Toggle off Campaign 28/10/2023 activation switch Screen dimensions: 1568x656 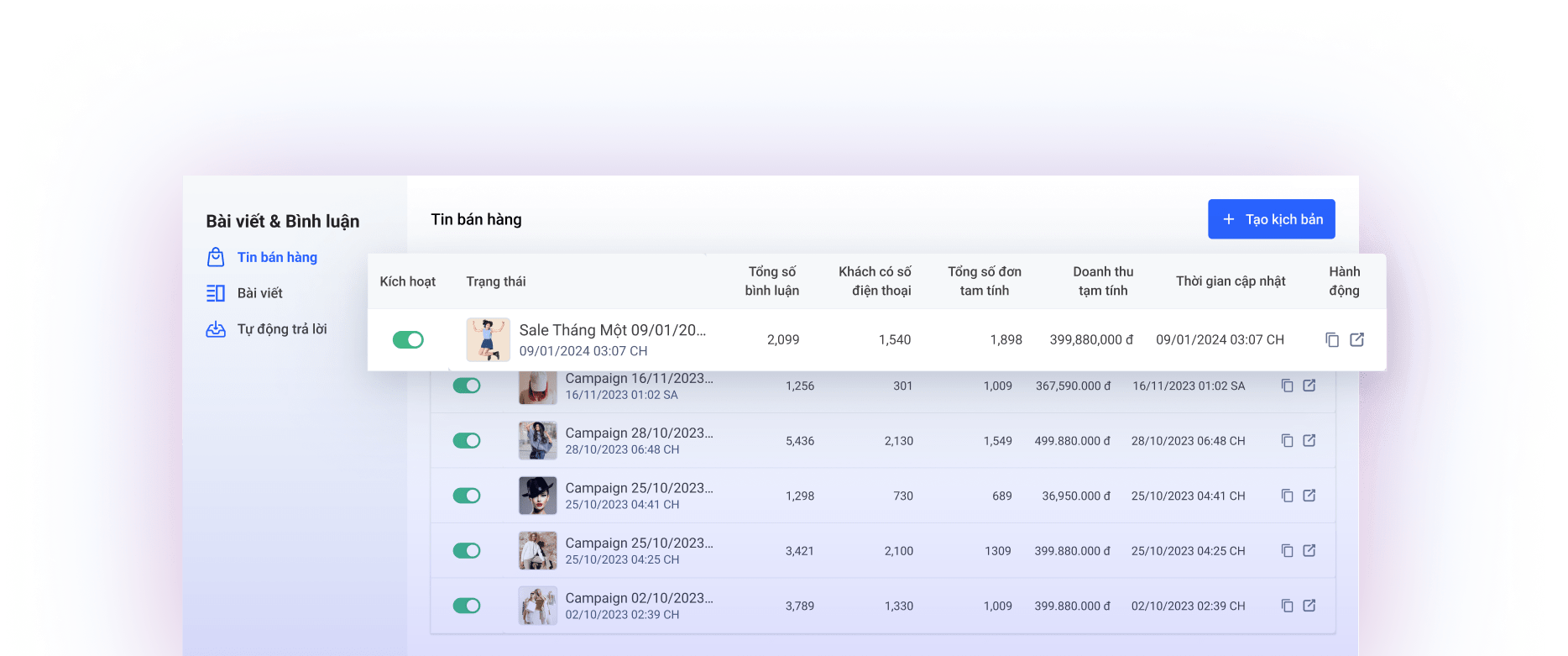467,440
